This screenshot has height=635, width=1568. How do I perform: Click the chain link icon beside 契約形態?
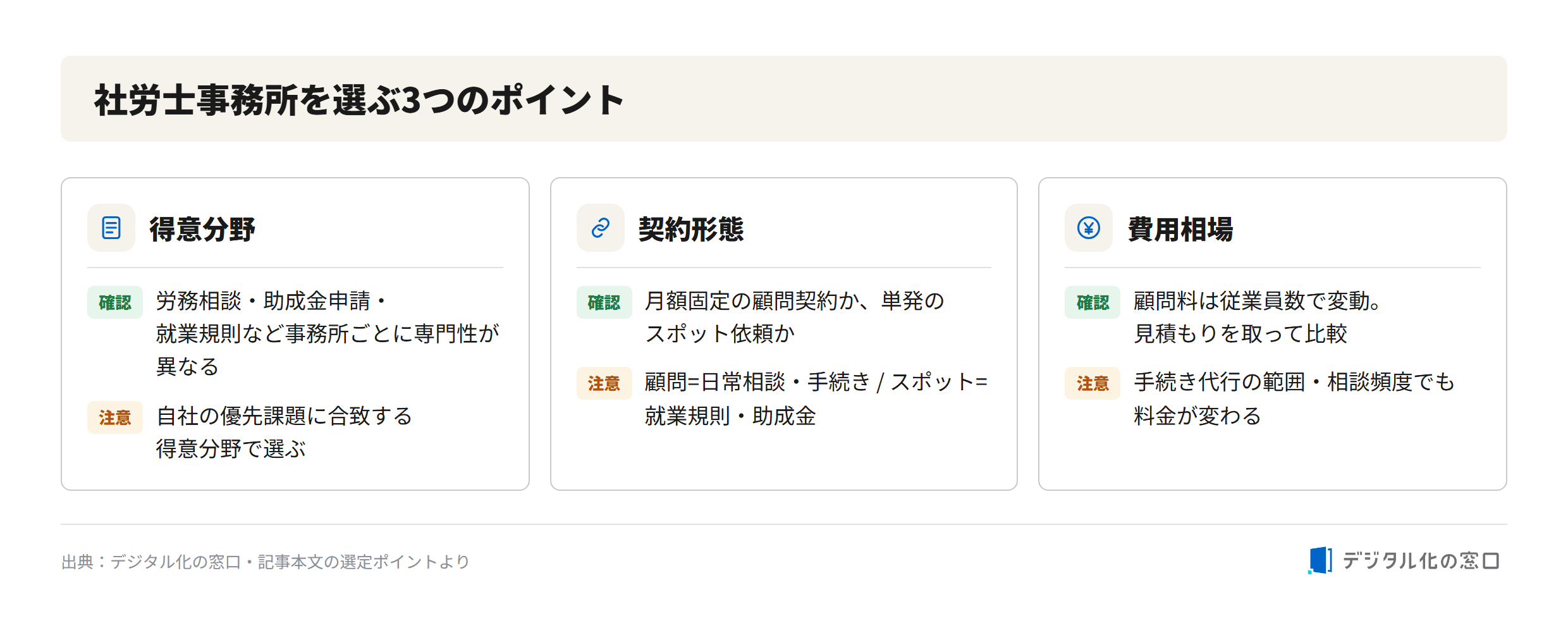tap(600, 228)
